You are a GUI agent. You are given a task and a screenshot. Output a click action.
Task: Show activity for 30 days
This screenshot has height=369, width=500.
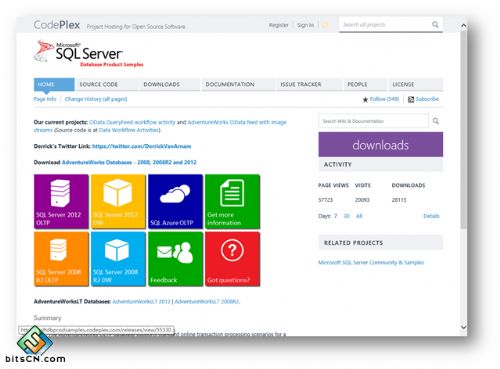tap(347, 216)
